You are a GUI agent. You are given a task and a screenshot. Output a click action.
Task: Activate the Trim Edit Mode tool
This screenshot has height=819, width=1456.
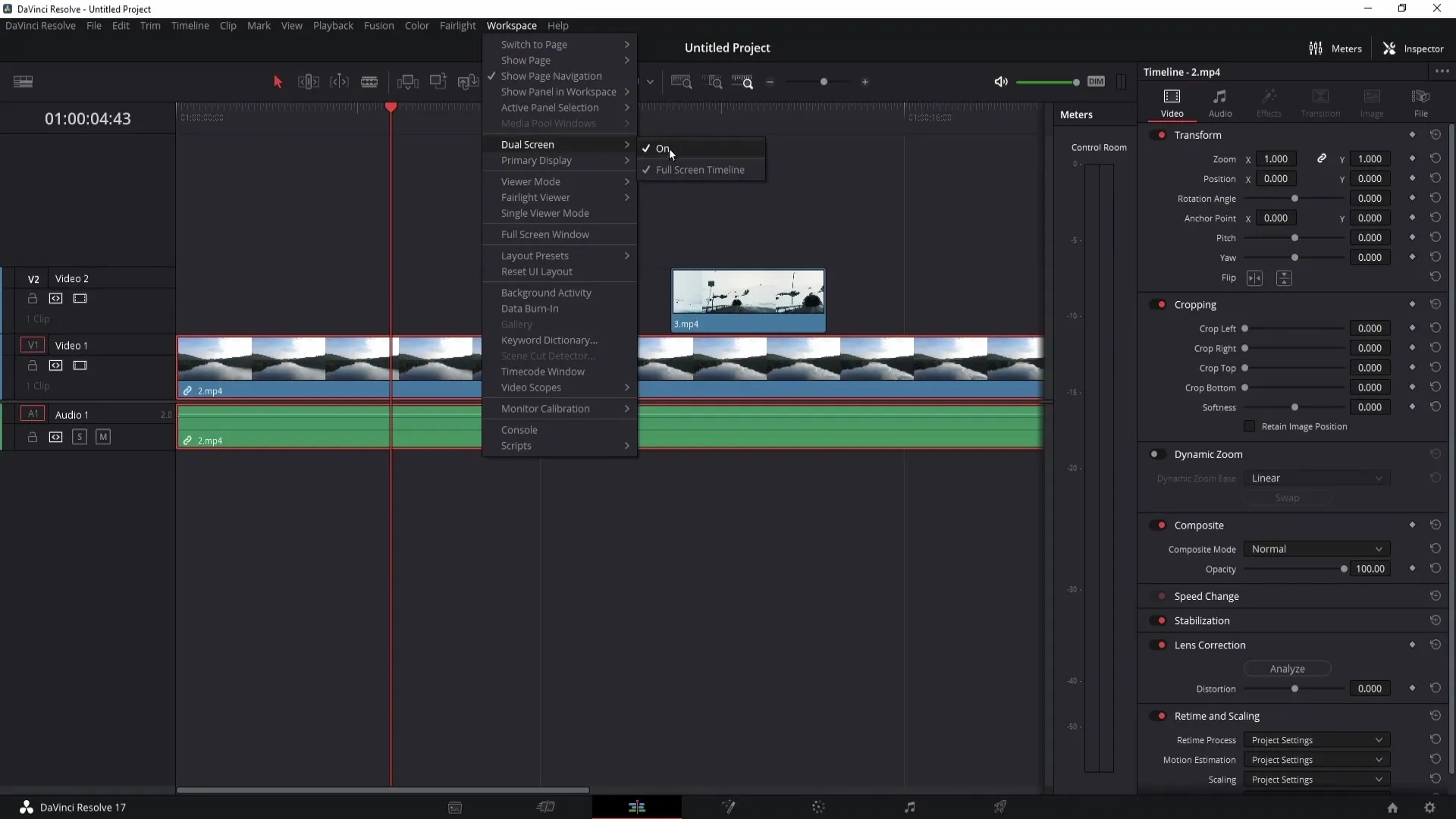309,82
